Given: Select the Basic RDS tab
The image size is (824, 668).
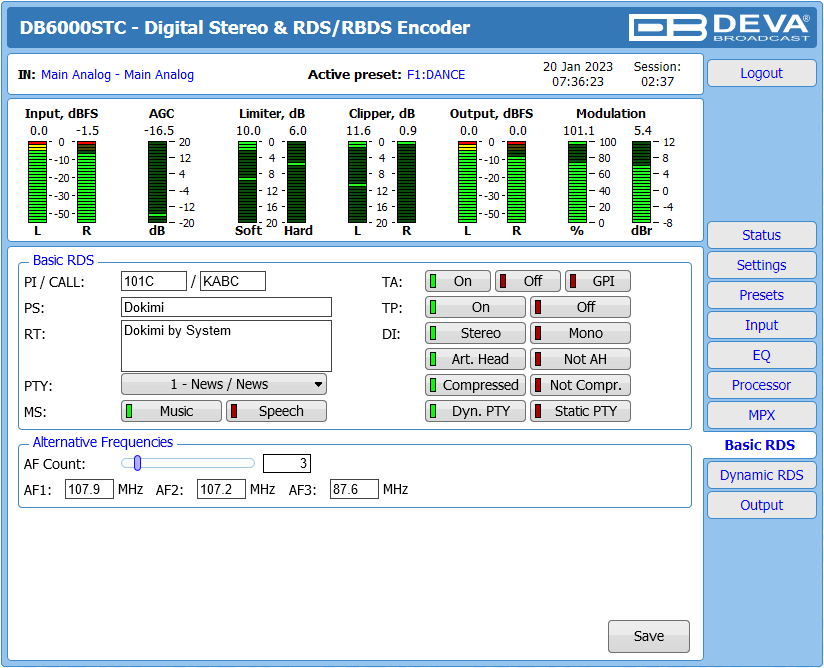Looking at the screenshot, I should tap(760, 445).
